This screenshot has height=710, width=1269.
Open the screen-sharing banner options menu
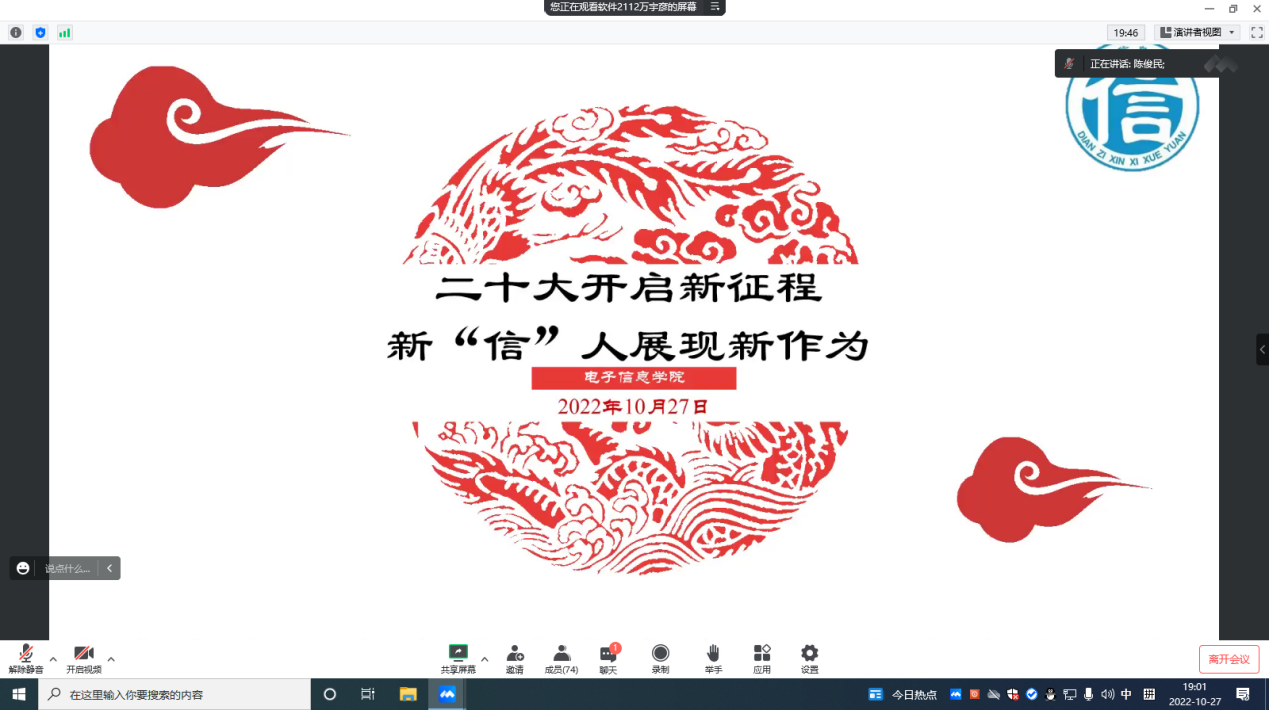tap(715, 7)
